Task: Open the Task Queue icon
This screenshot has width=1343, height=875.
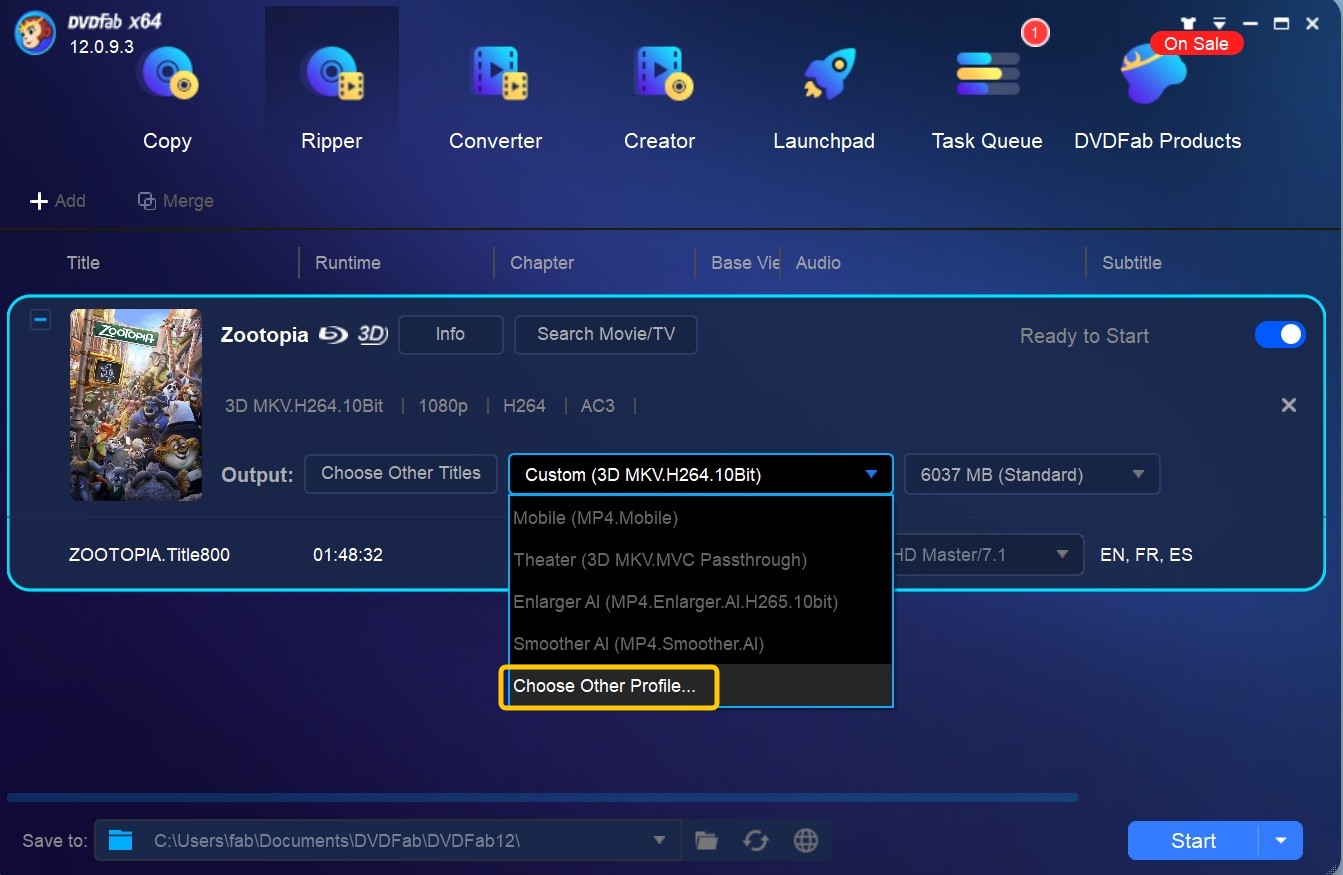Action: (987, 76)
